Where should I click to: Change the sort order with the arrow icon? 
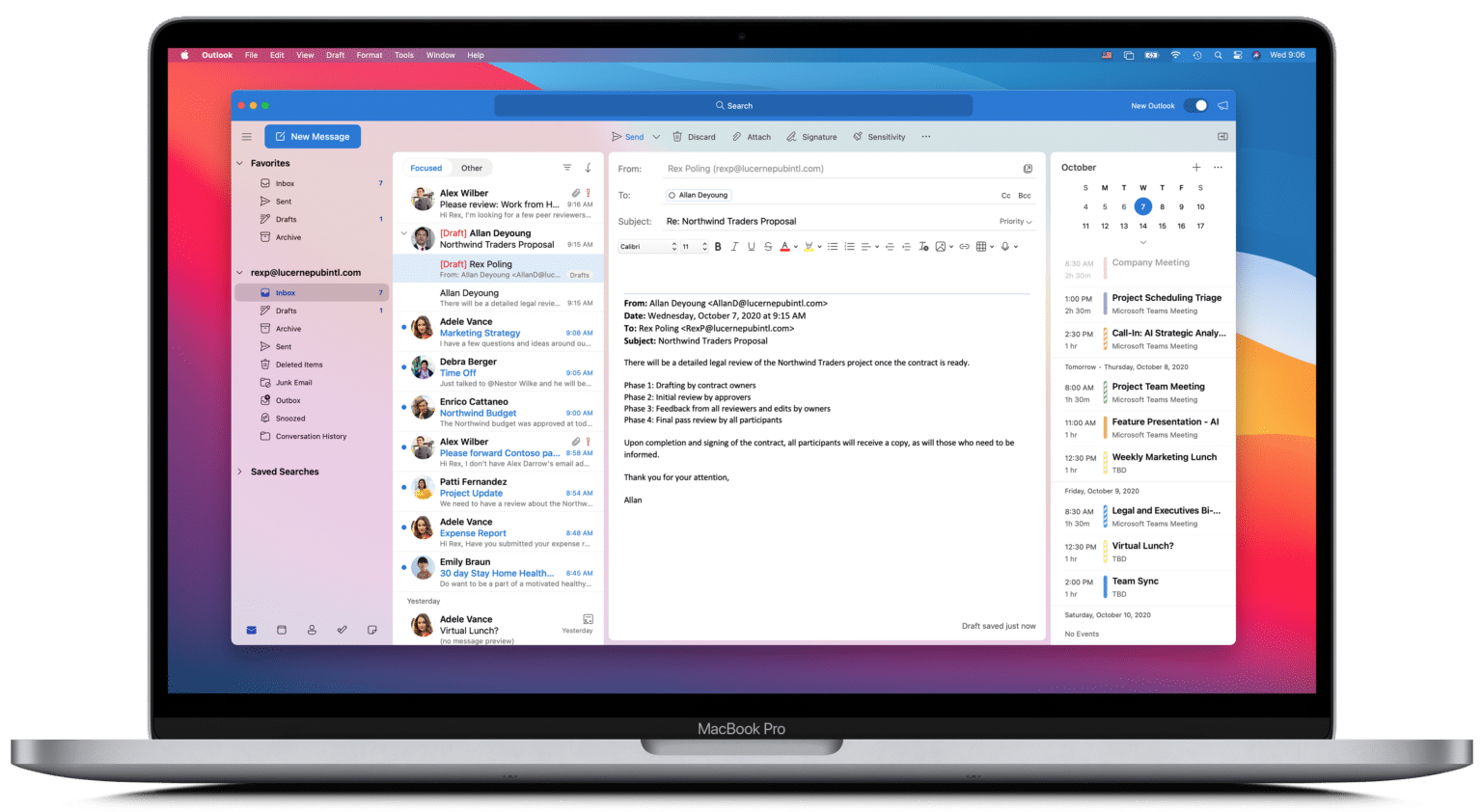(588, 168)
